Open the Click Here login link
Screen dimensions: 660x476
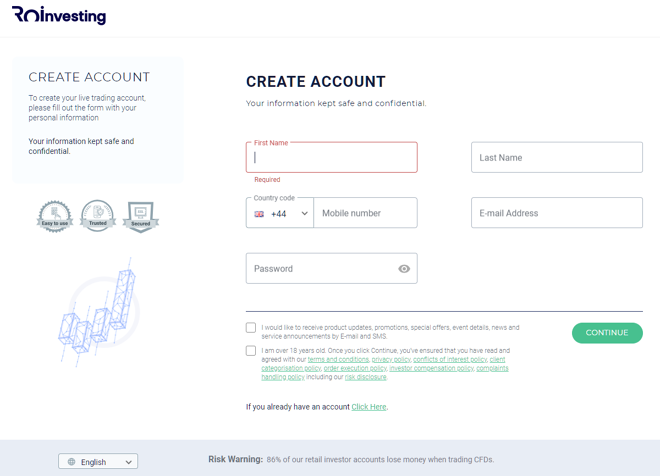pos(369,407)
